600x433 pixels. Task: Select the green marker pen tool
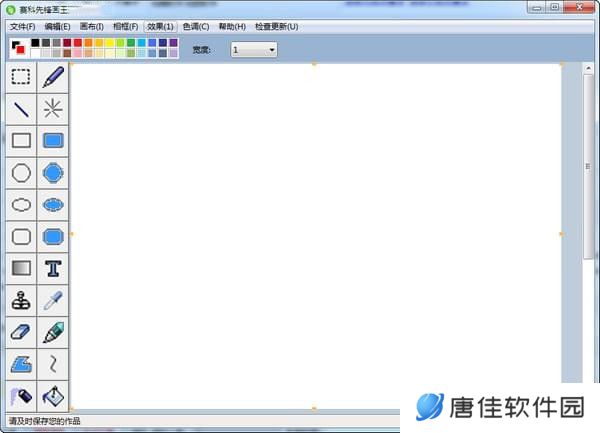tap(53, 332)
